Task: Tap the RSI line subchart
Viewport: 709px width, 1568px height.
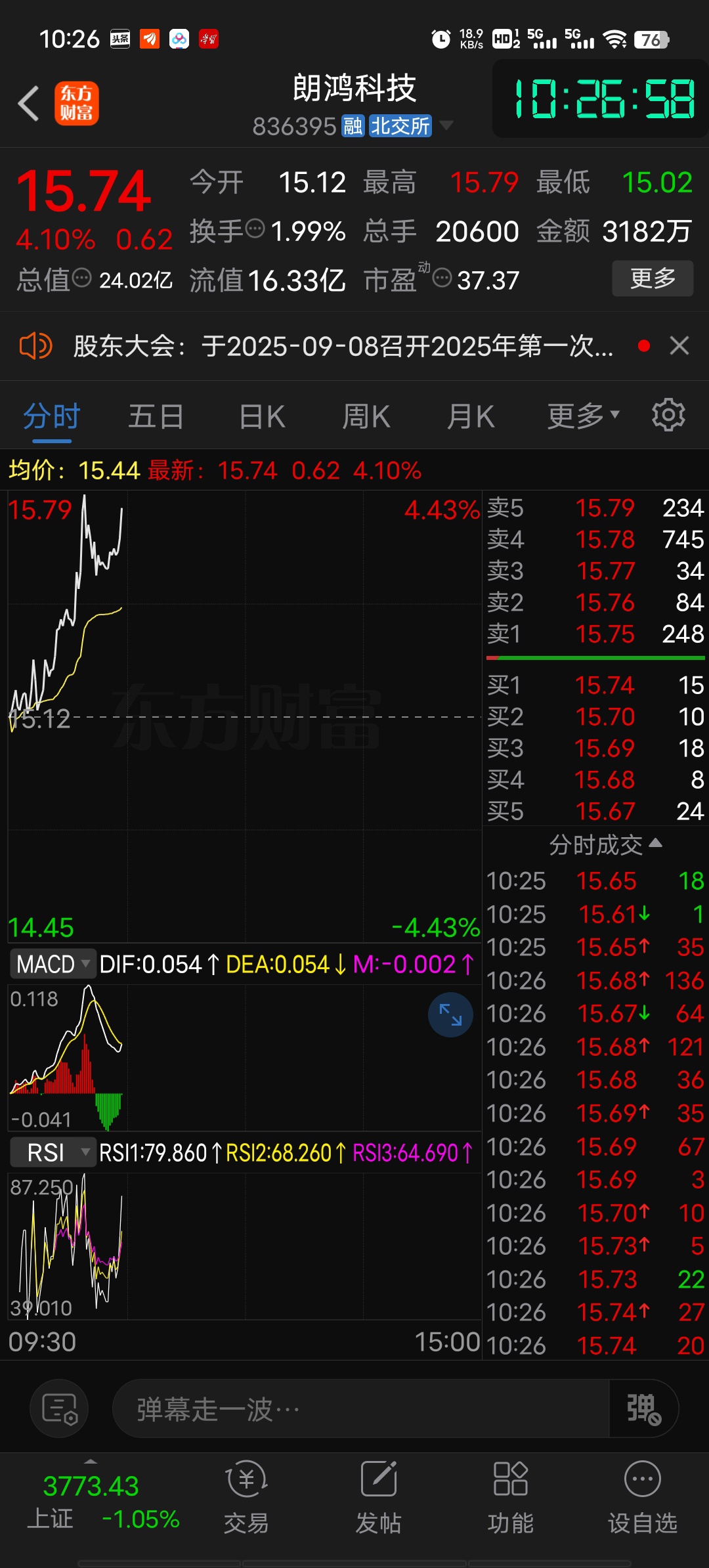Action: 244,1246
